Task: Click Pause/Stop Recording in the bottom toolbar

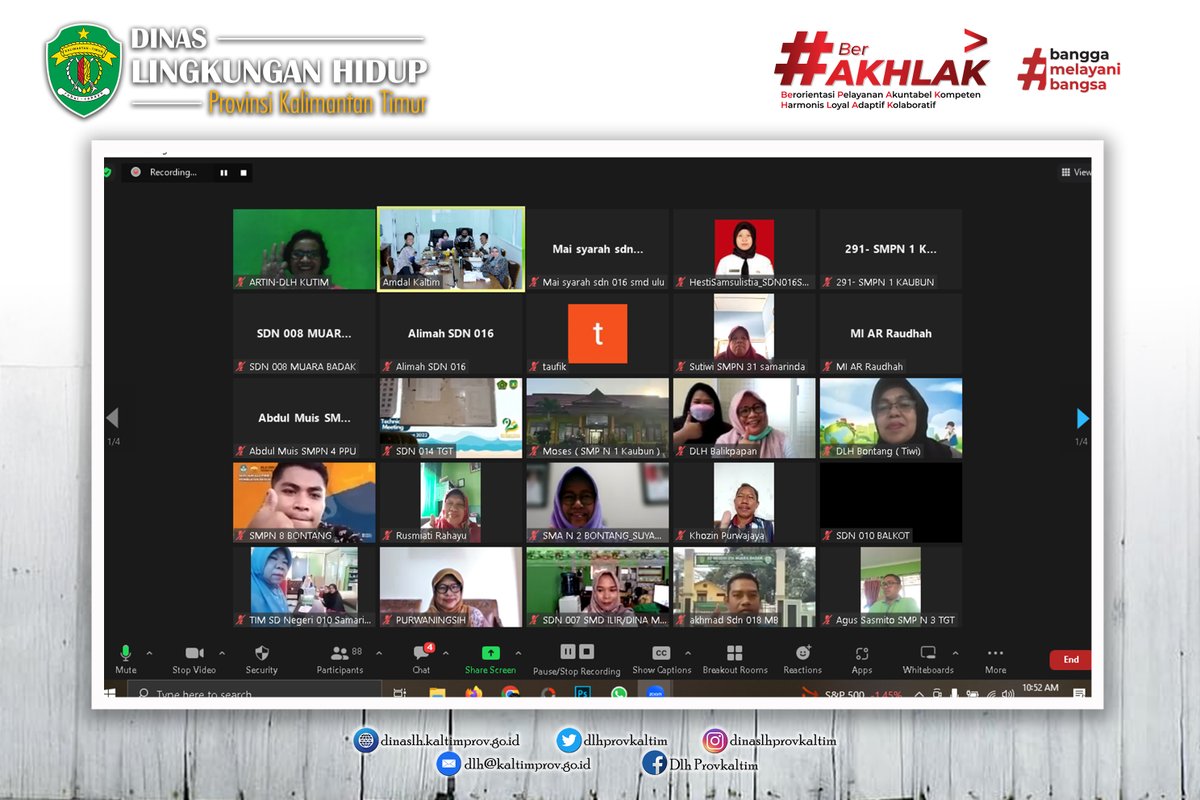Action: coord(576,658)
